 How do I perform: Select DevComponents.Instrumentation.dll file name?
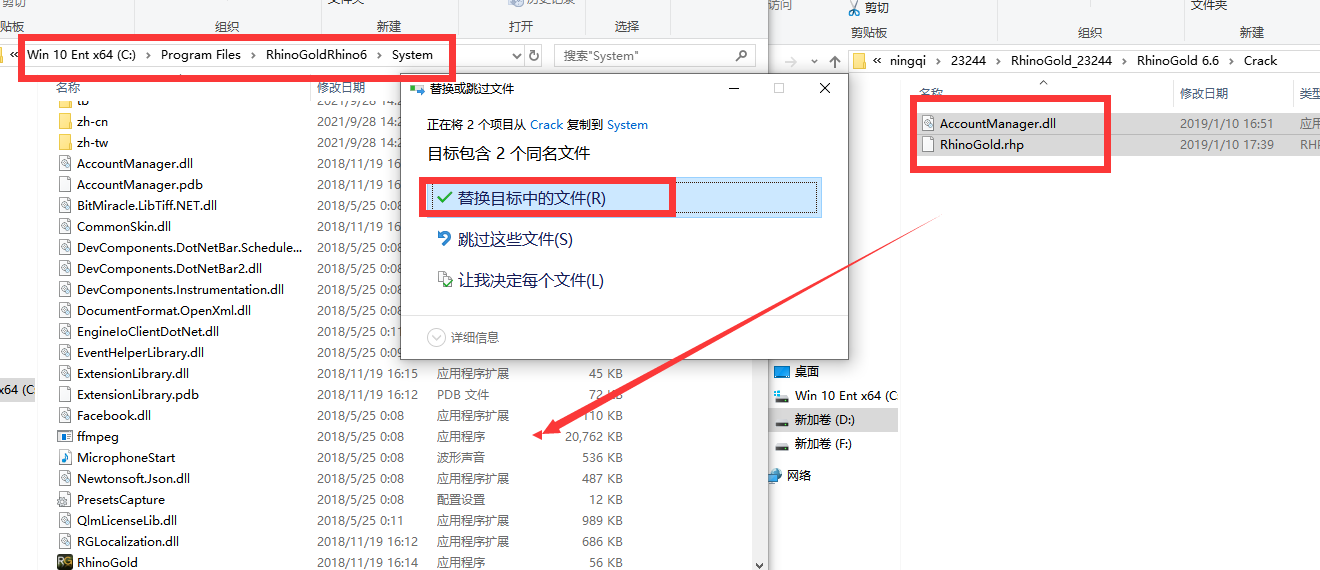pyautogui.click(x=180, y=290)
